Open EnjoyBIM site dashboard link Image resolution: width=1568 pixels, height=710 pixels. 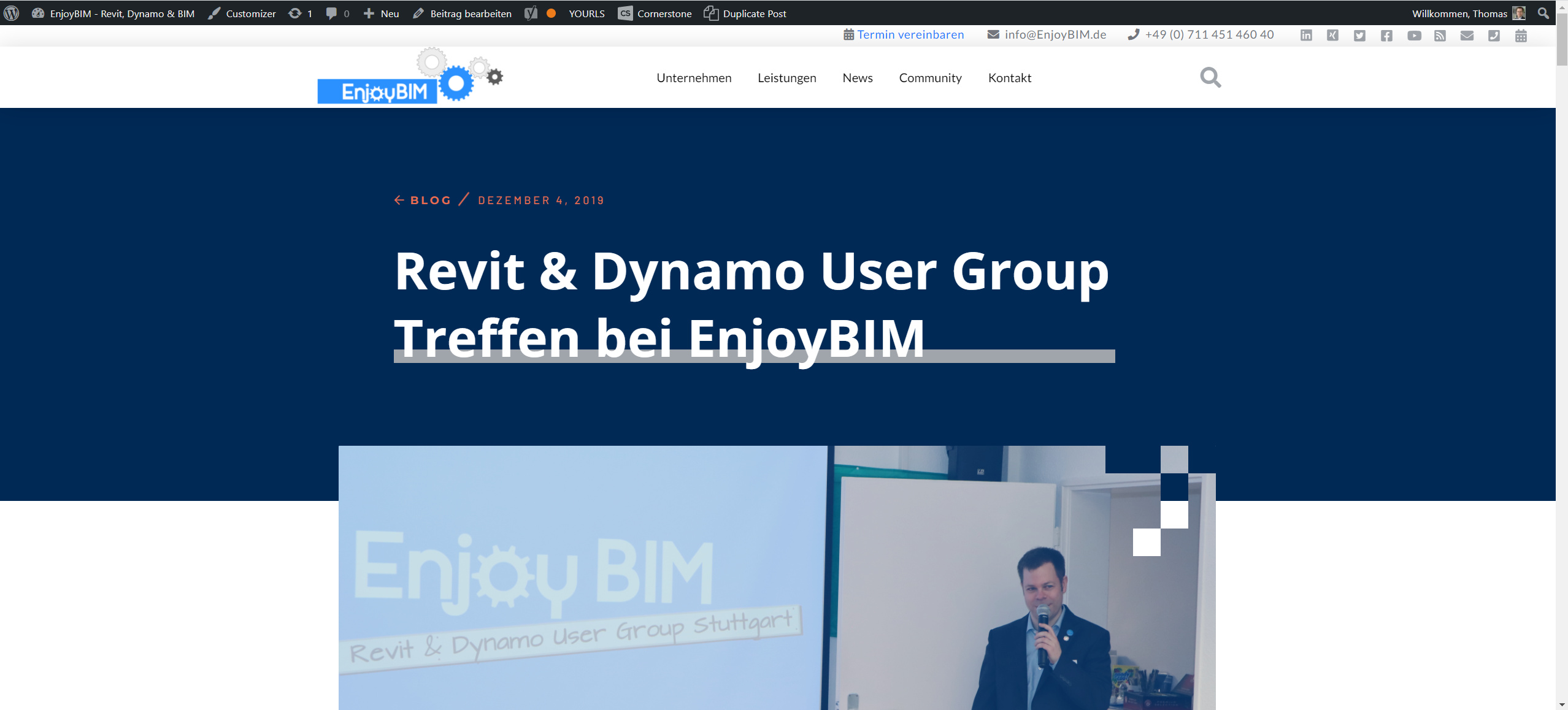click(113, 13)
